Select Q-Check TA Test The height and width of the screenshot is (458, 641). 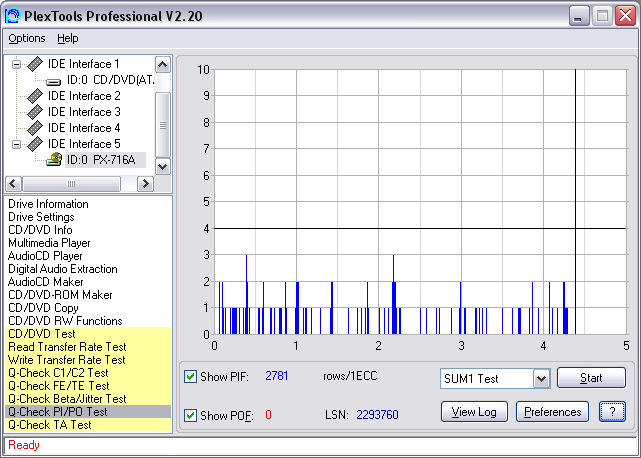point(88,425)
